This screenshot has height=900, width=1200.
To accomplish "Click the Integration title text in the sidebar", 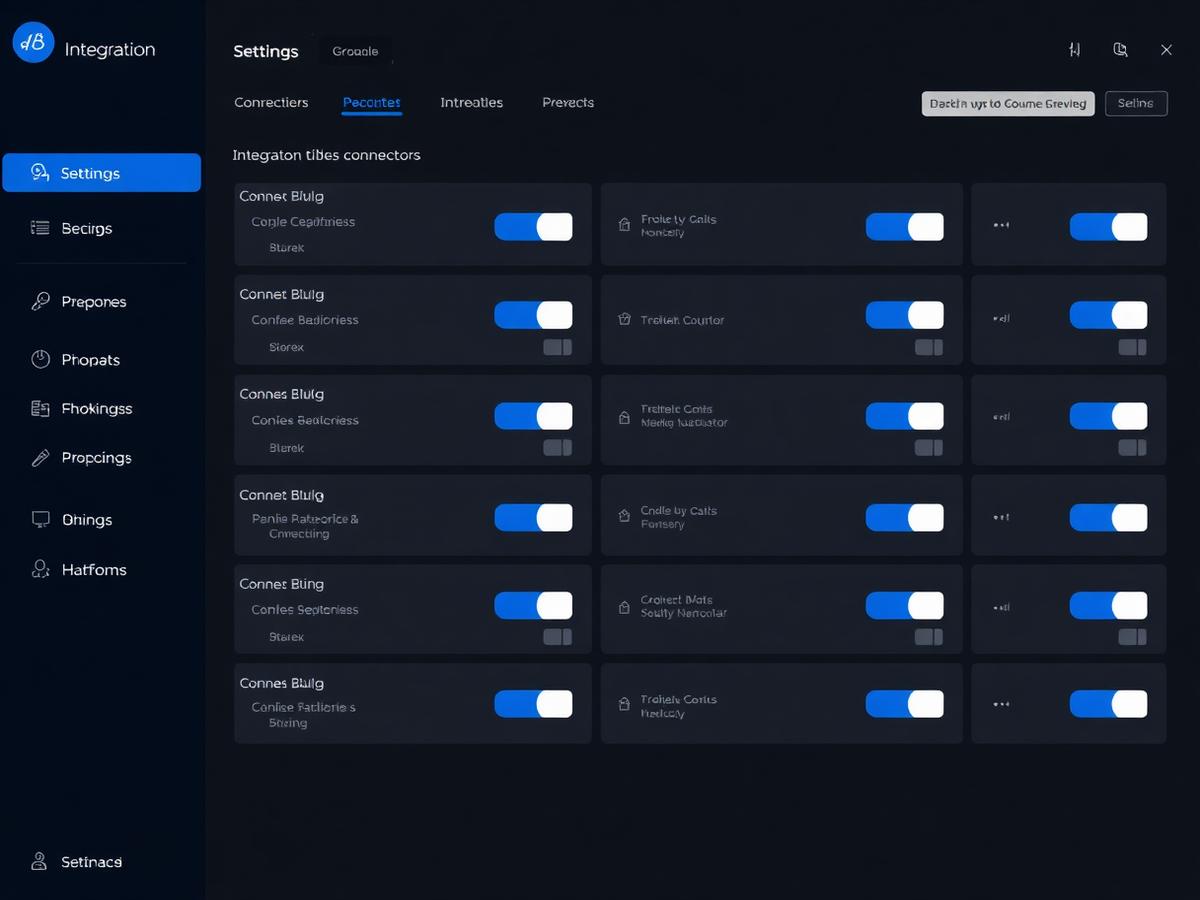I will [x=110, y=49].
